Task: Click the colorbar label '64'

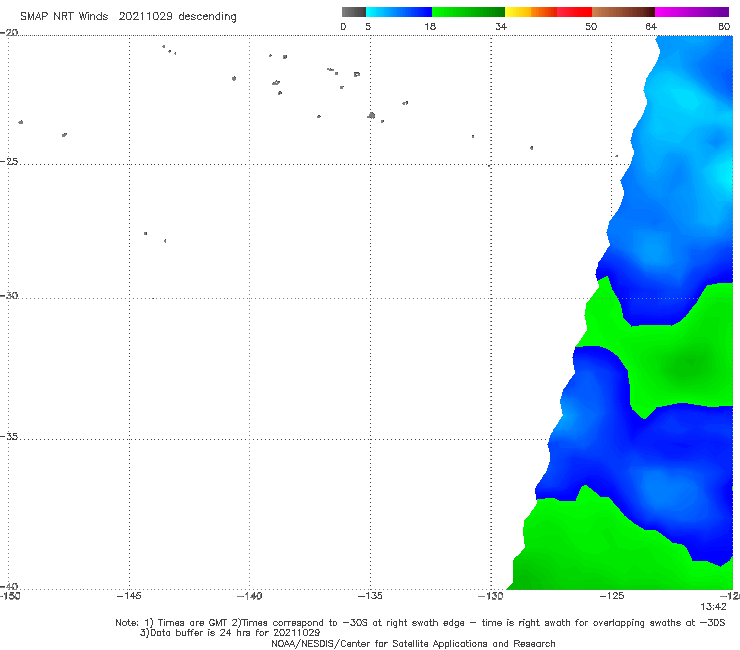Action: pyautogui.click(x=651, y=26)
